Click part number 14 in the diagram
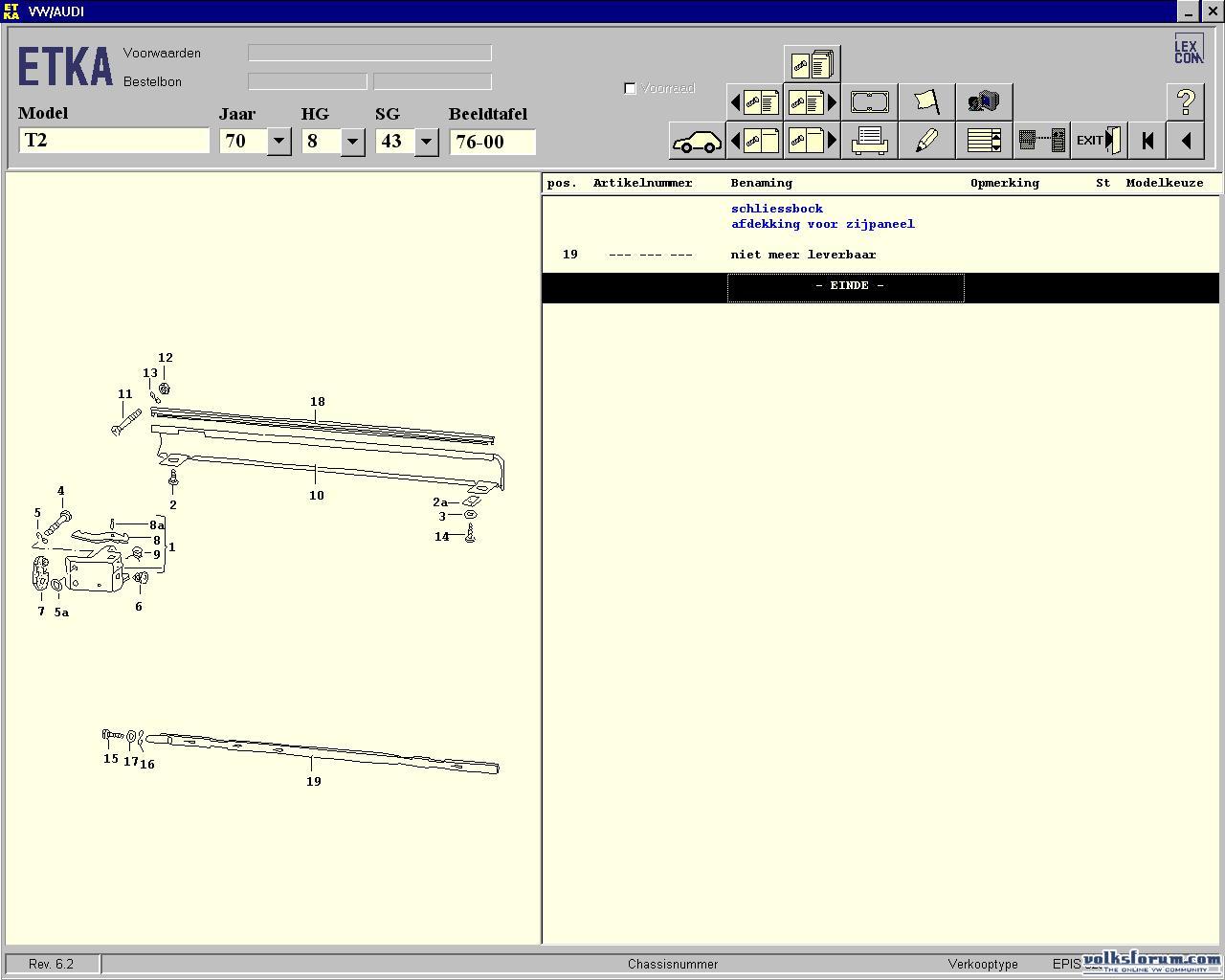The width and height of the screenshot is (1225, 980). (x=441, y=537)
